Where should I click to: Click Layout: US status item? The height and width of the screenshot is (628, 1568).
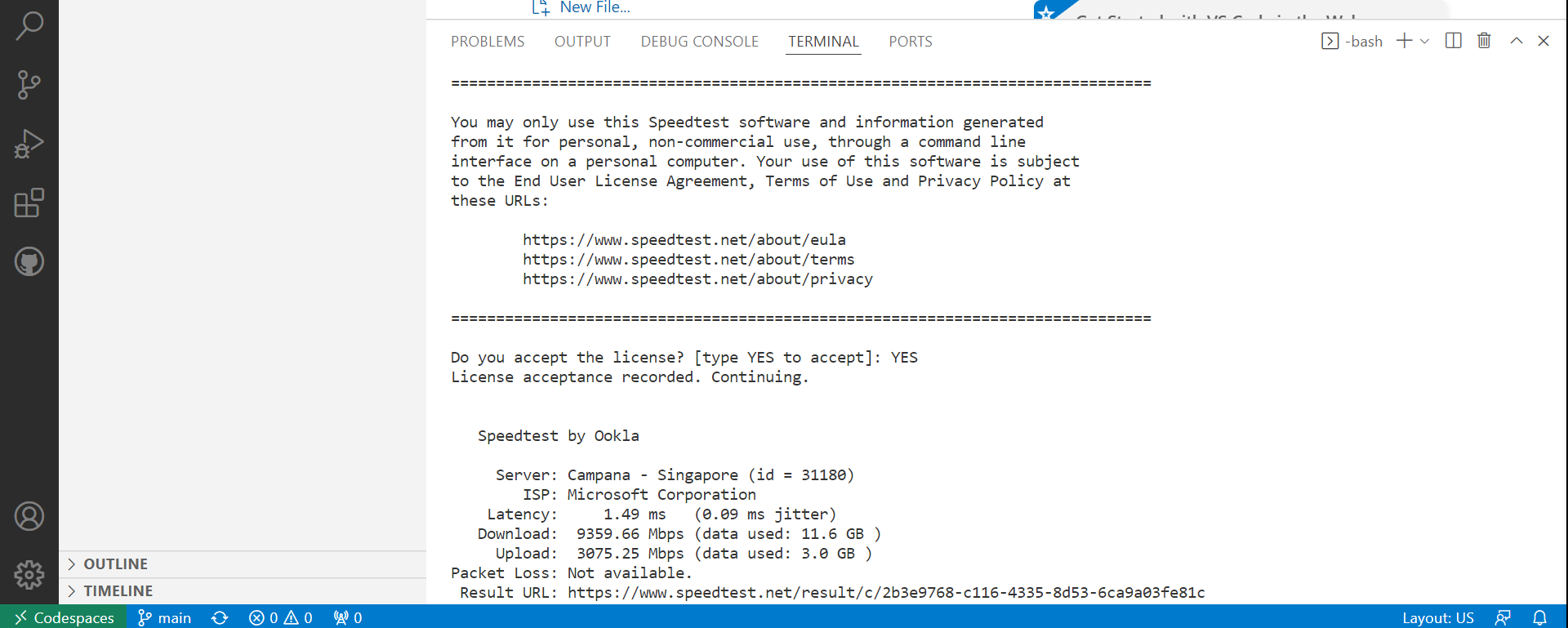click(1438, 617)
